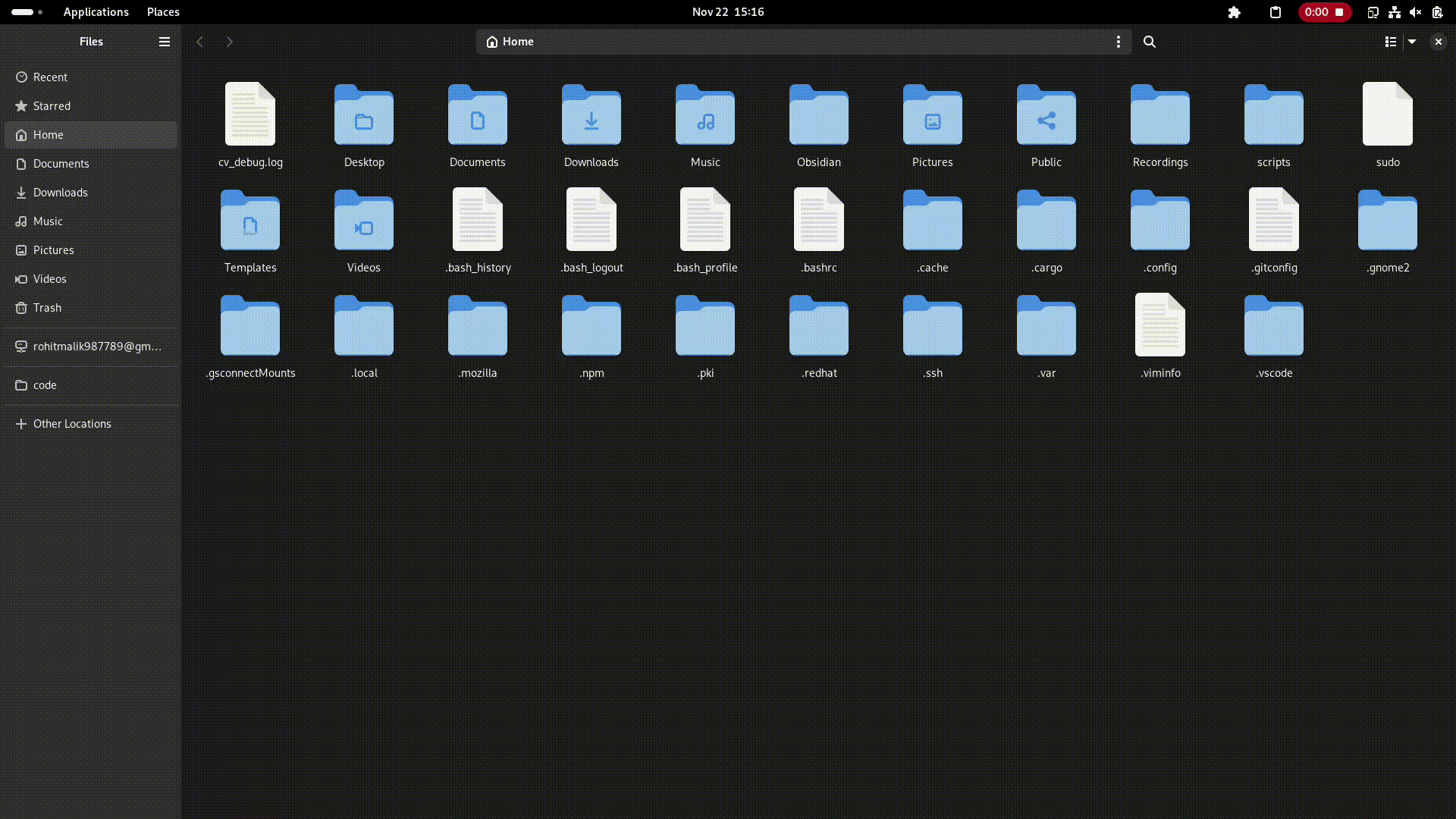
Task: Select the Obsidian folder
Action: pos(818,125)
